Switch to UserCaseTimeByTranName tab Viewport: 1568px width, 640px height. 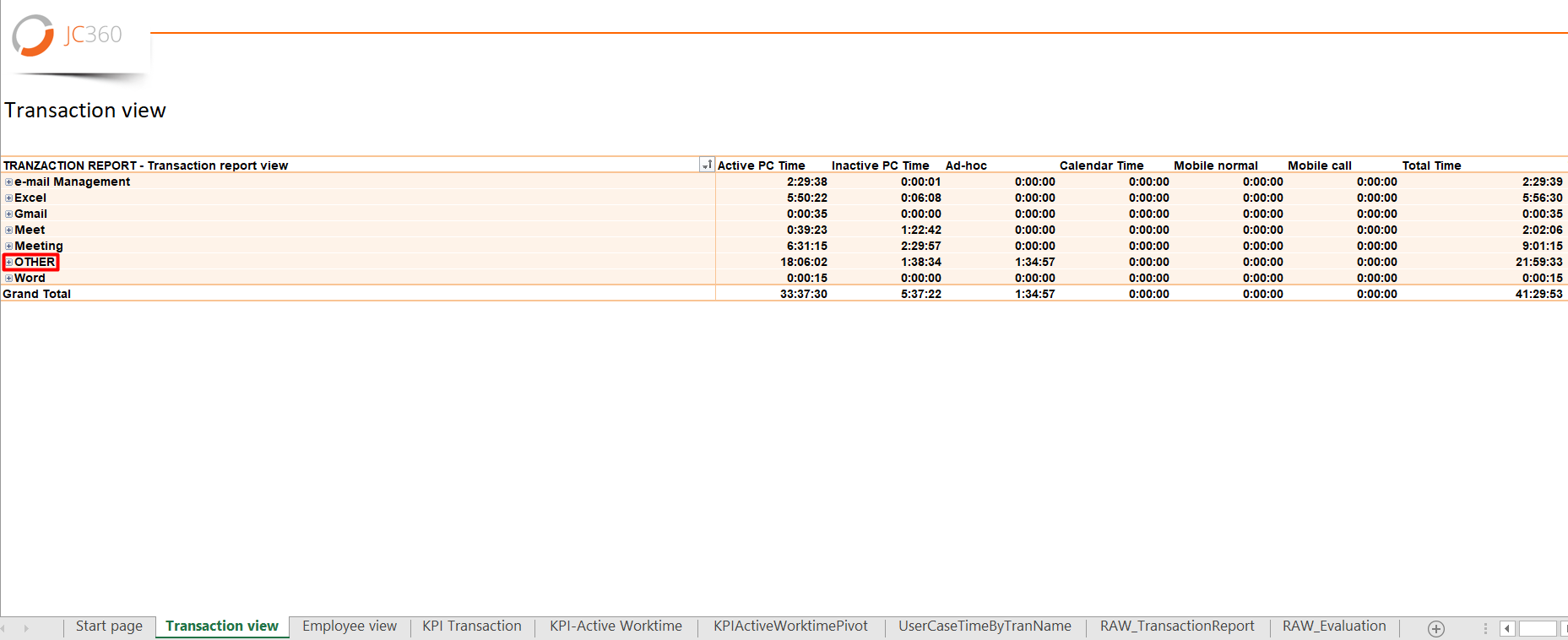click(984, 626)
